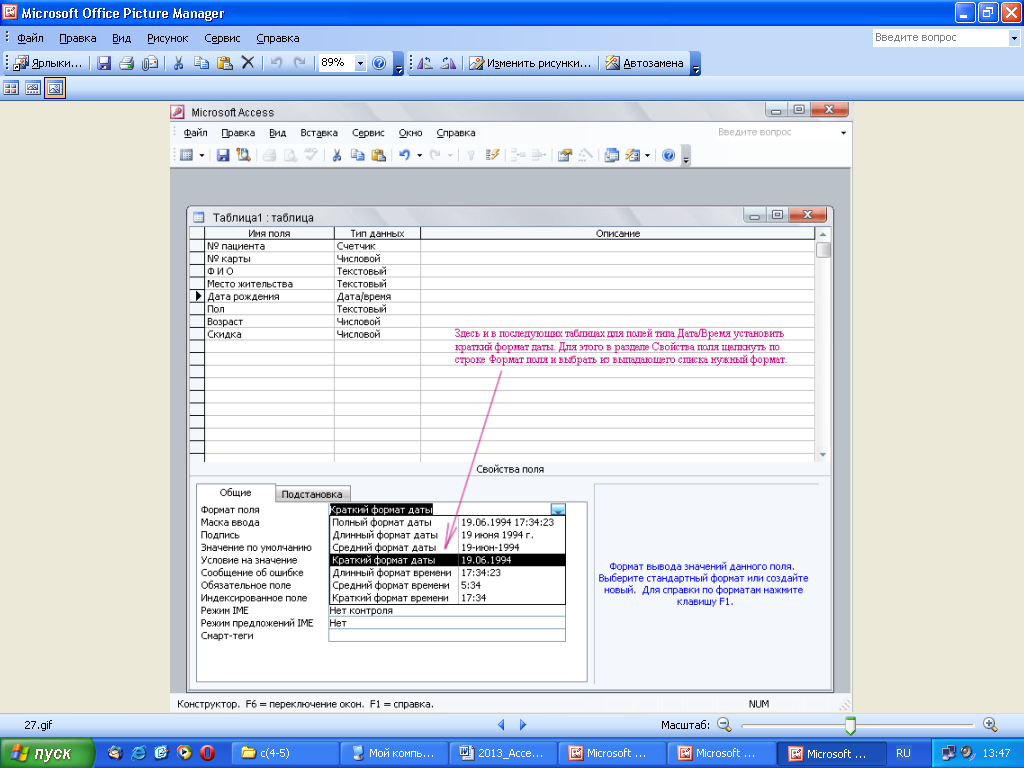This screenshot has width=1024, height=768.
Task: Click Введите вопрос field in Picture Manager
Action: pos(940,38)
